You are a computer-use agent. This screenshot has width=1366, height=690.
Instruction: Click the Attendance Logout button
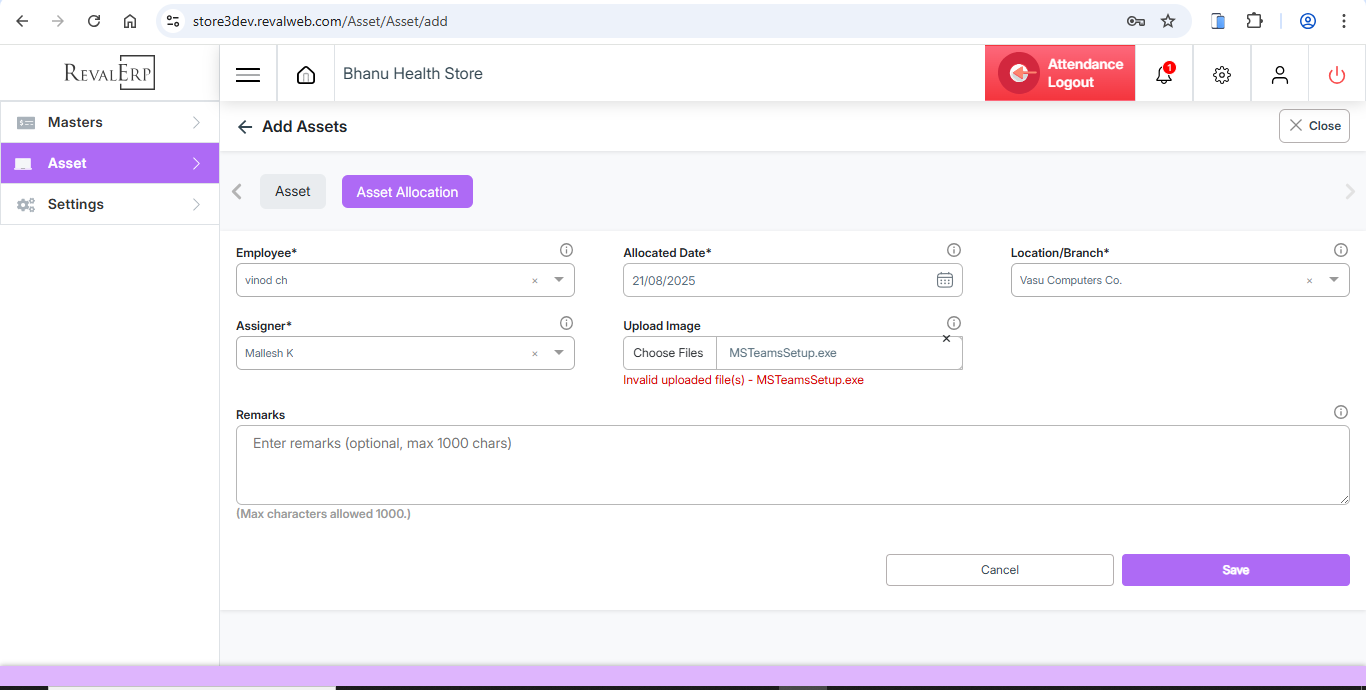[1060, 73]
